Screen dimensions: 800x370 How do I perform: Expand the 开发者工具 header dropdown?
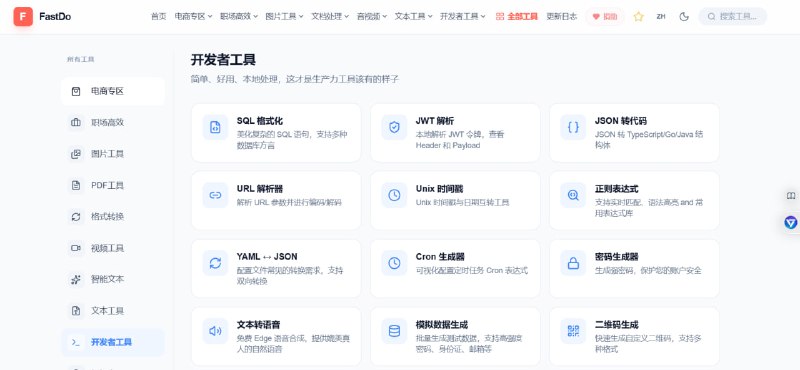coord(463,16)
